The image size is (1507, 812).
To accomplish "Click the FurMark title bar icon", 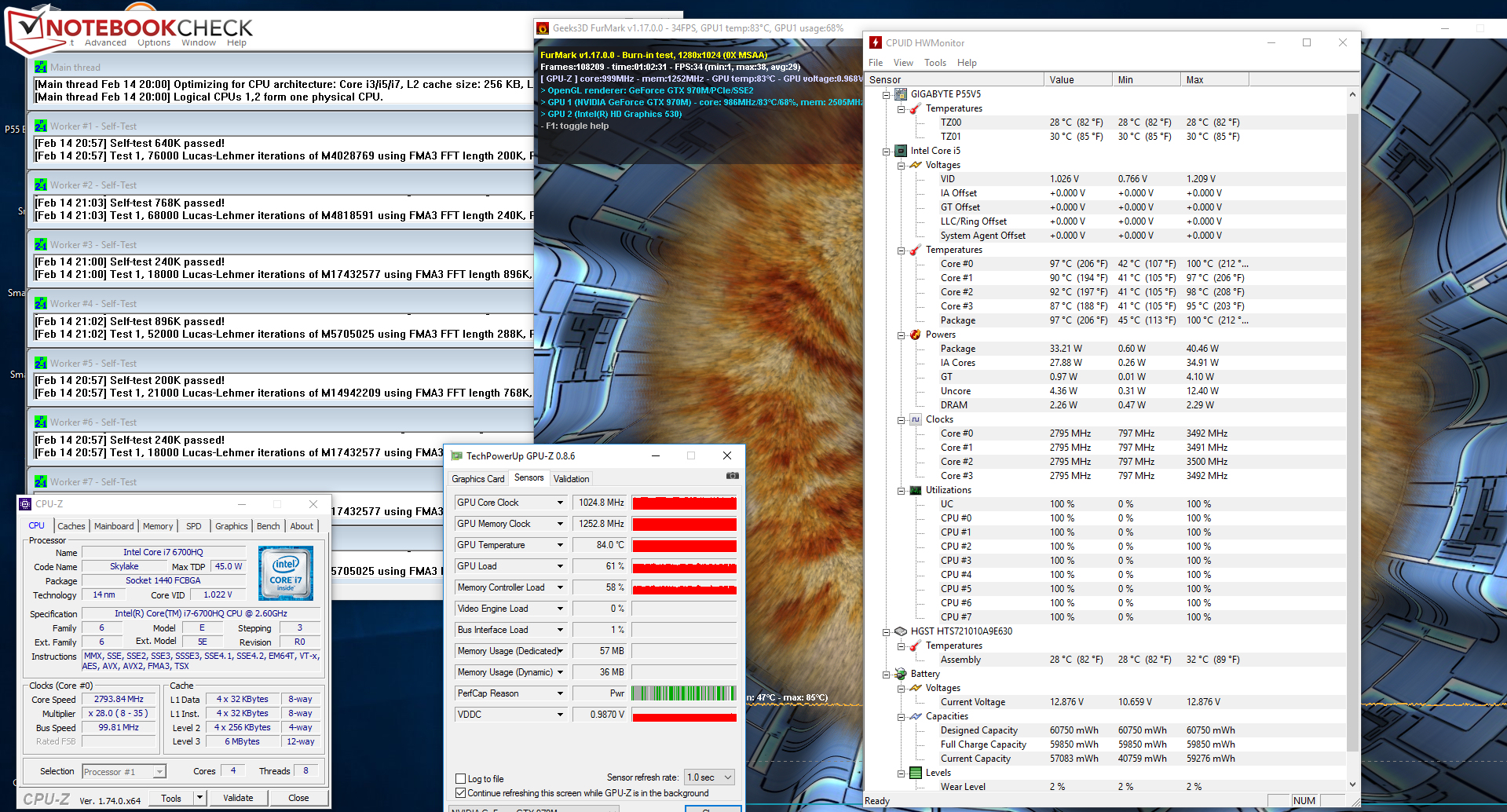I will 543,28.
